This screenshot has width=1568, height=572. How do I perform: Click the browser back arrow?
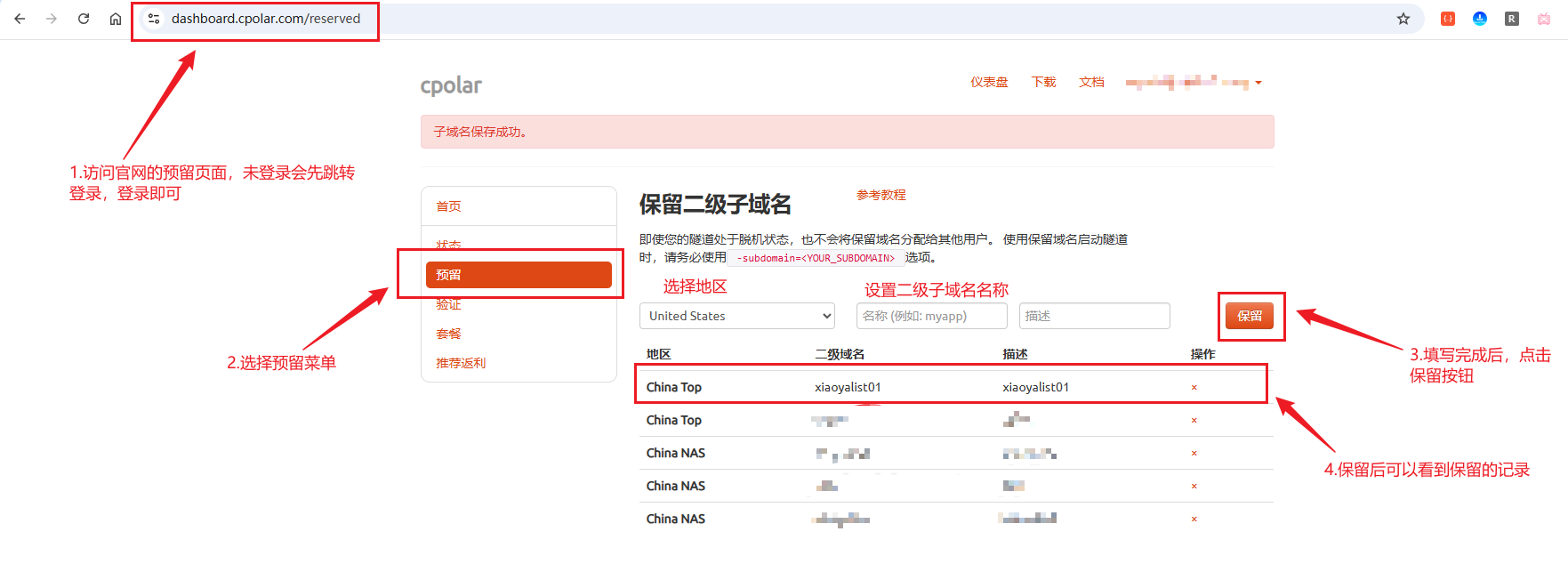(x=20, y=19)
